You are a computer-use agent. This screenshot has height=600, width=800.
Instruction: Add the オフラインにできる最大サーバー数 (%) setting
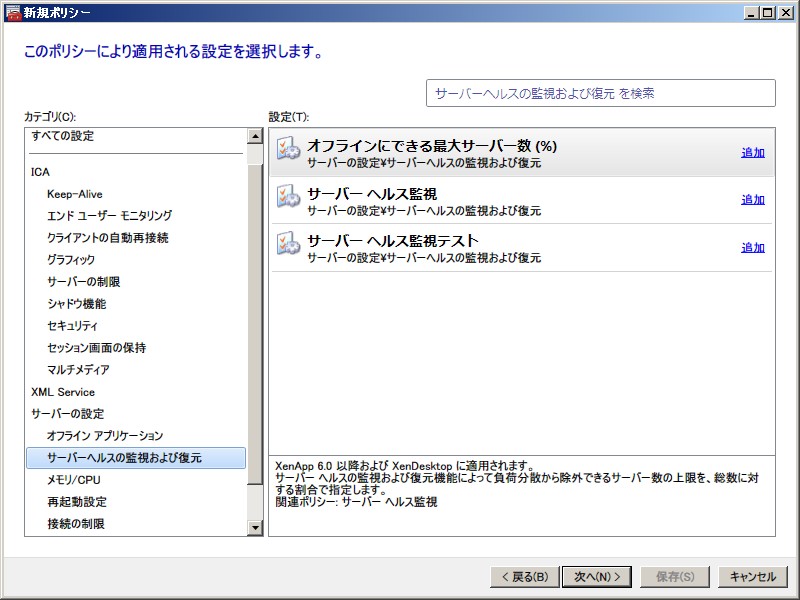752,153
